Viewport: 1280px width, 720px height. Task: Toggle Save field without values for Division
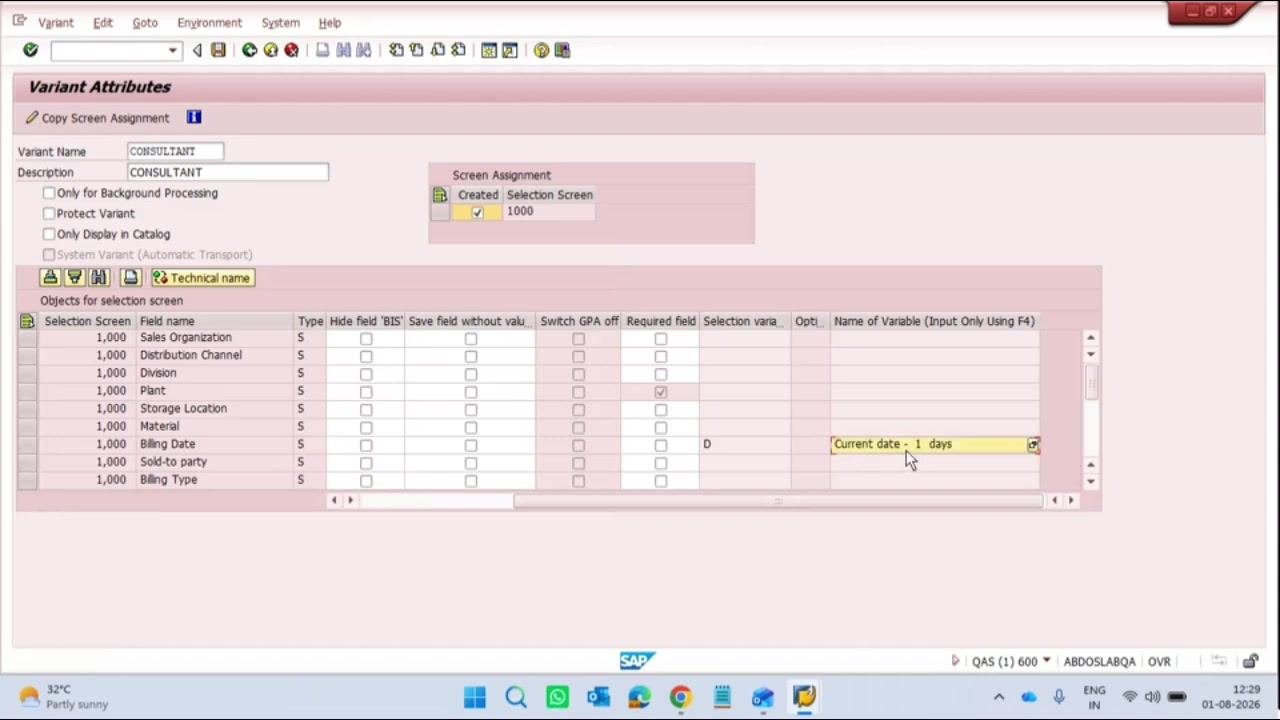[471, 374]
